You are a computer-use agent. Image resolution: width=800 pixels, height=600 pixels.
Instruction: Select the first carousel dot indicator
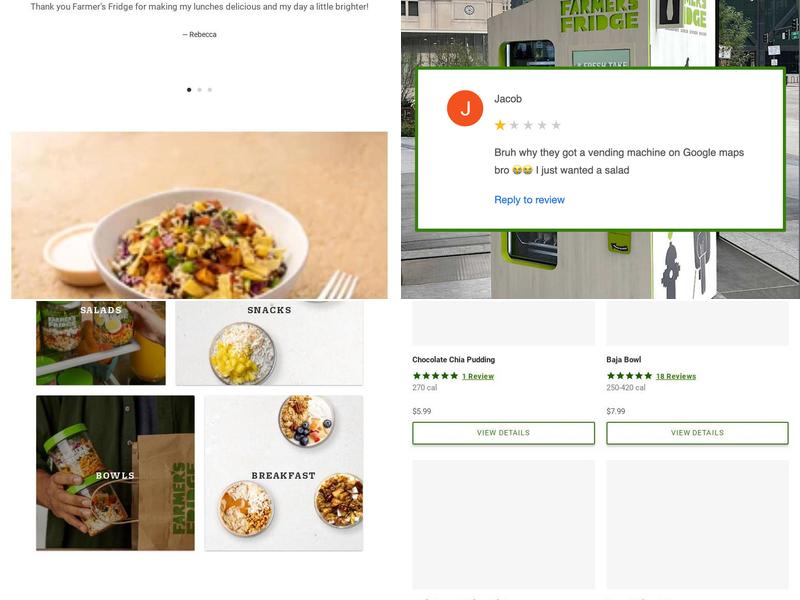click(189, 90)
